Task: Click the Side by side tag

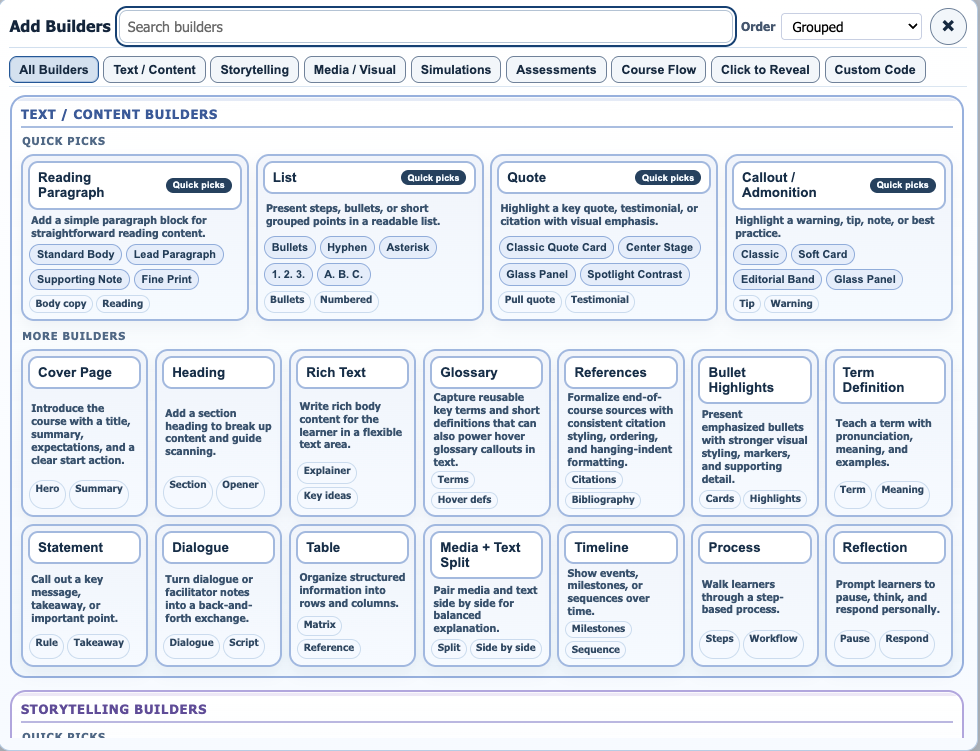Action: [506, 648]
